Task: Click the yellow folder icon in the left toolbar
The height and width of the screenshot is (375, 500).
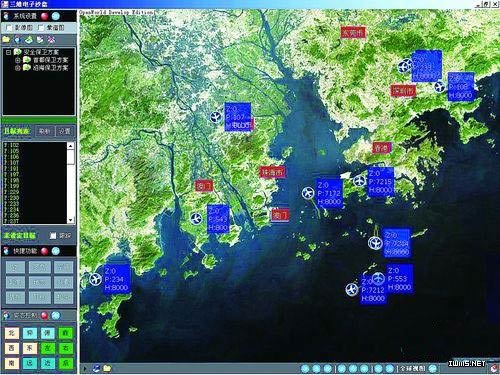Action: 6,40
